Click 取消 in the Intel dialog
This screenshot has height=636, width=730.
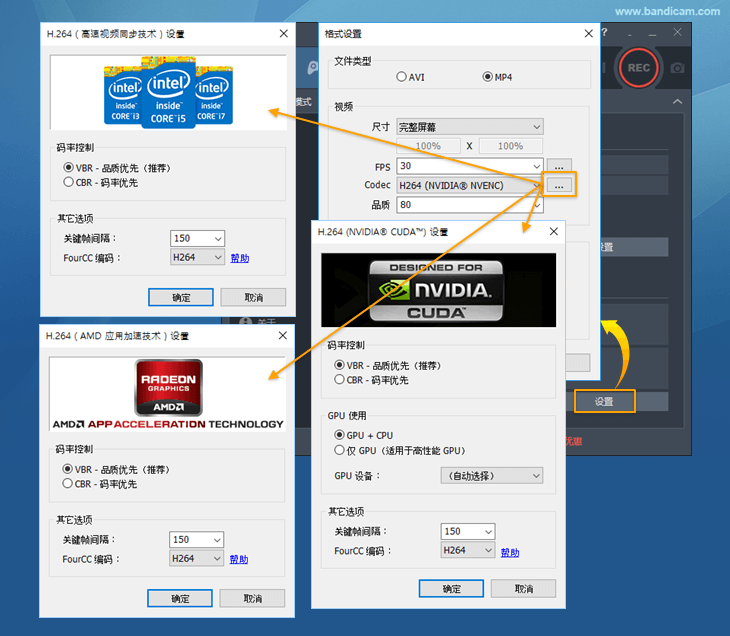[x=253, y=297]
